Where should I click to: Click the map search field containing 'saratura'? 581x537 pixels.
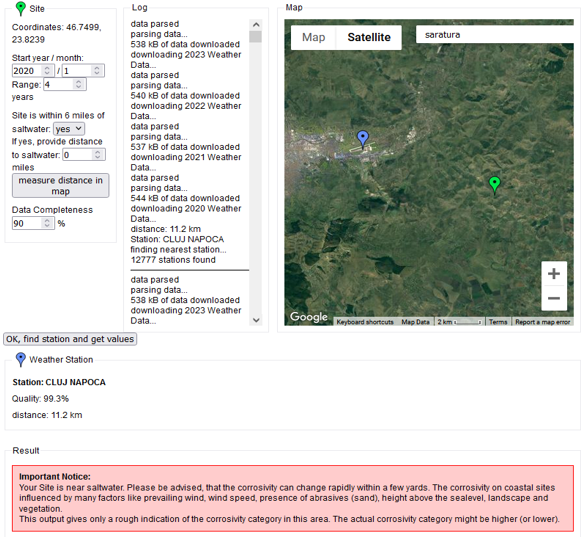tap(494, 34)
